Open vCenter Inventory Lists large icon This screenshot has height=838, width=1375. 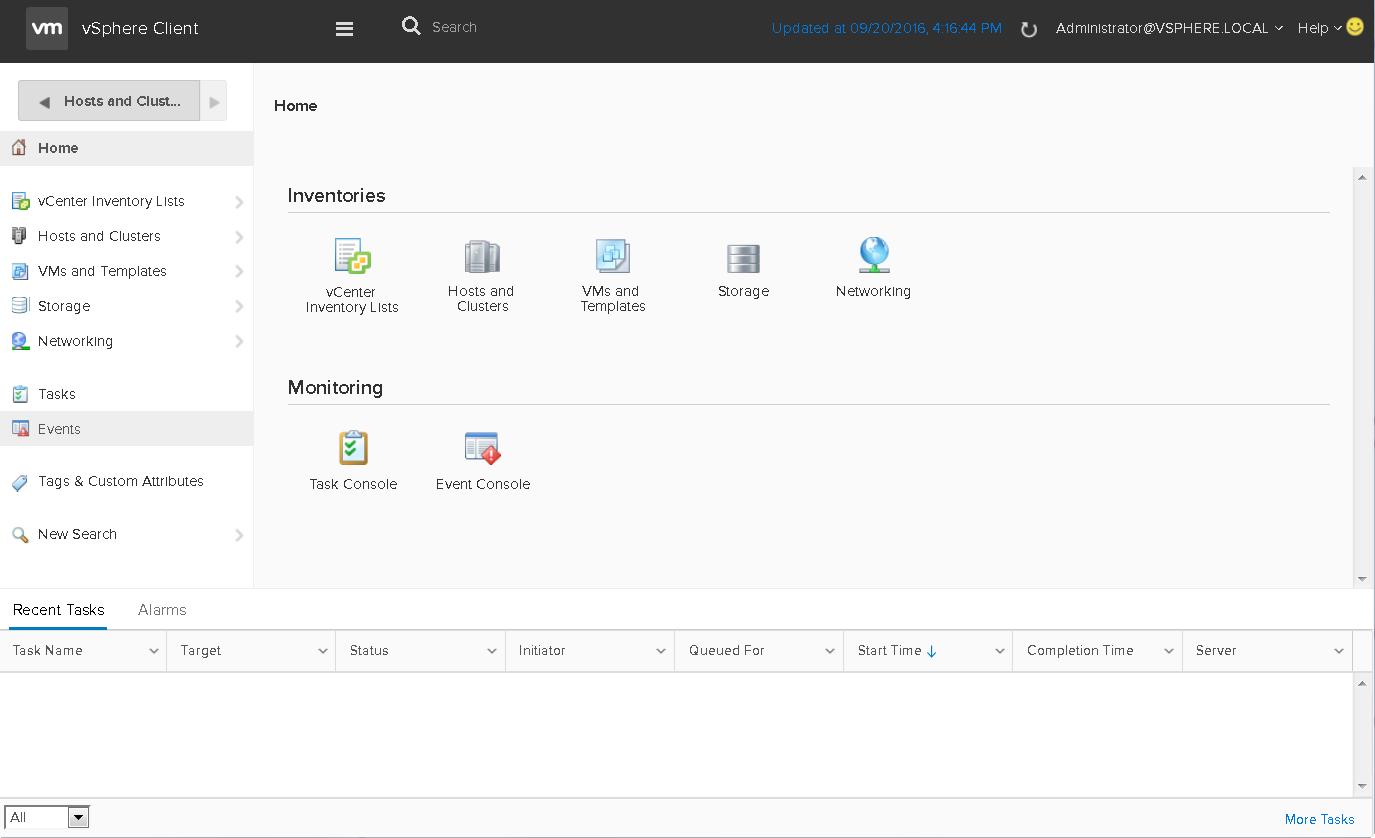[x=352, y=257]
